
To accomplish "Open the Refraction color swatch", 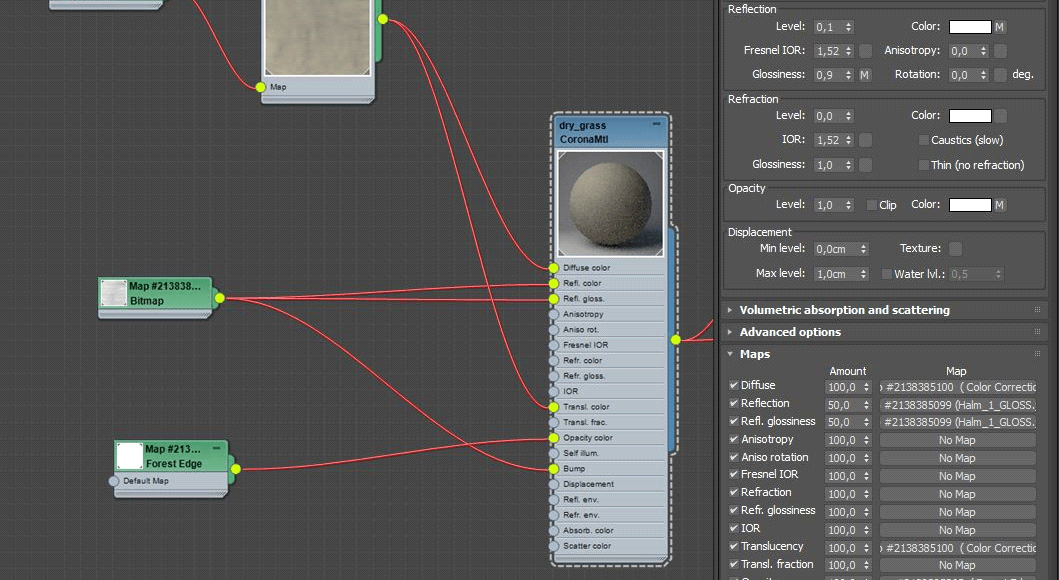I will pyautogui.click(x=969, y=116).
